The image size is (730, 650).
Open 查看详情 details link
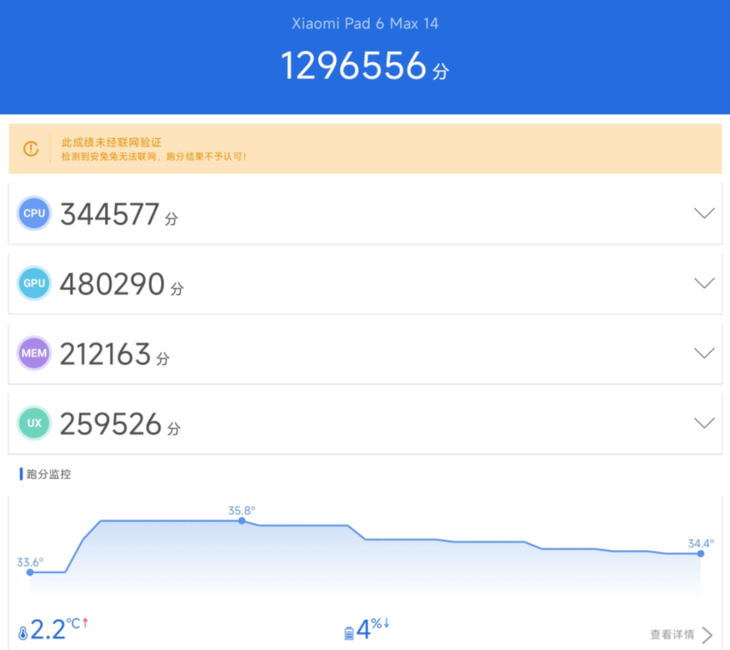pyautogui.click(x=672, y=634)
